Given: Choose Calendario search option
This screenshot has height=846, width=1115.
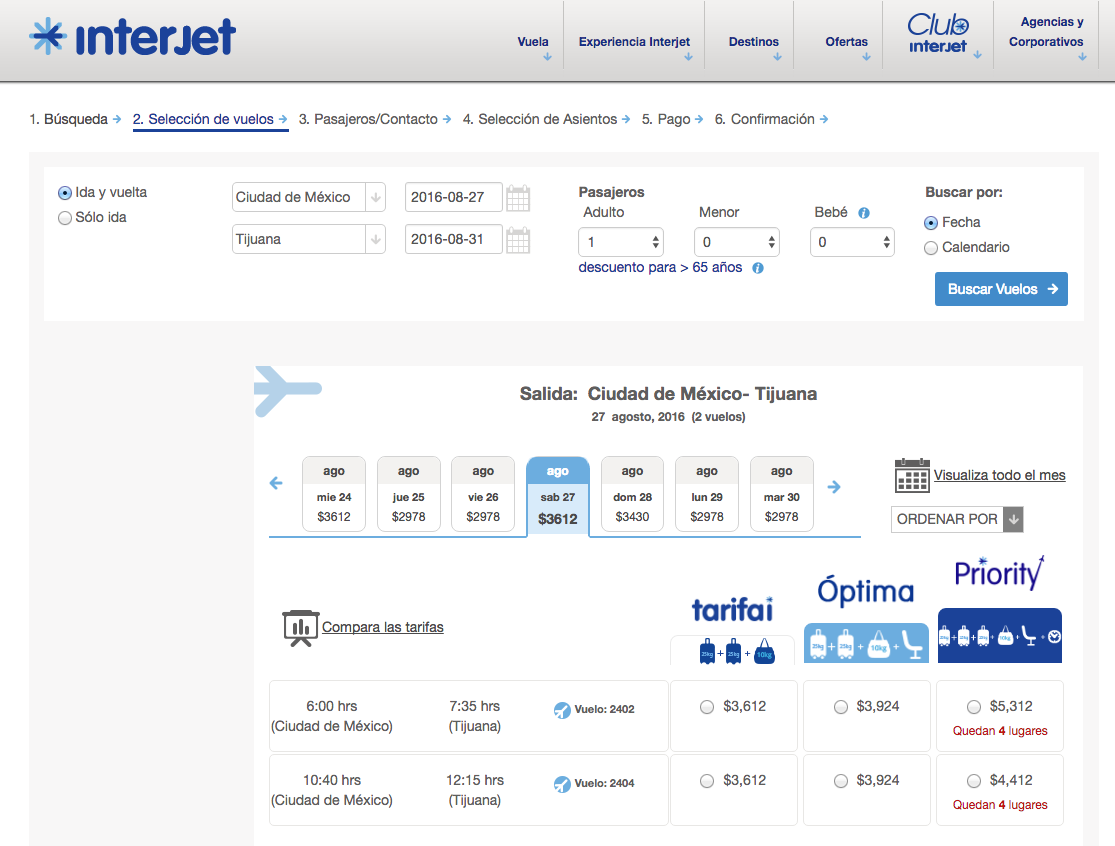Looking at the screenshot, I should pos(931,248).
